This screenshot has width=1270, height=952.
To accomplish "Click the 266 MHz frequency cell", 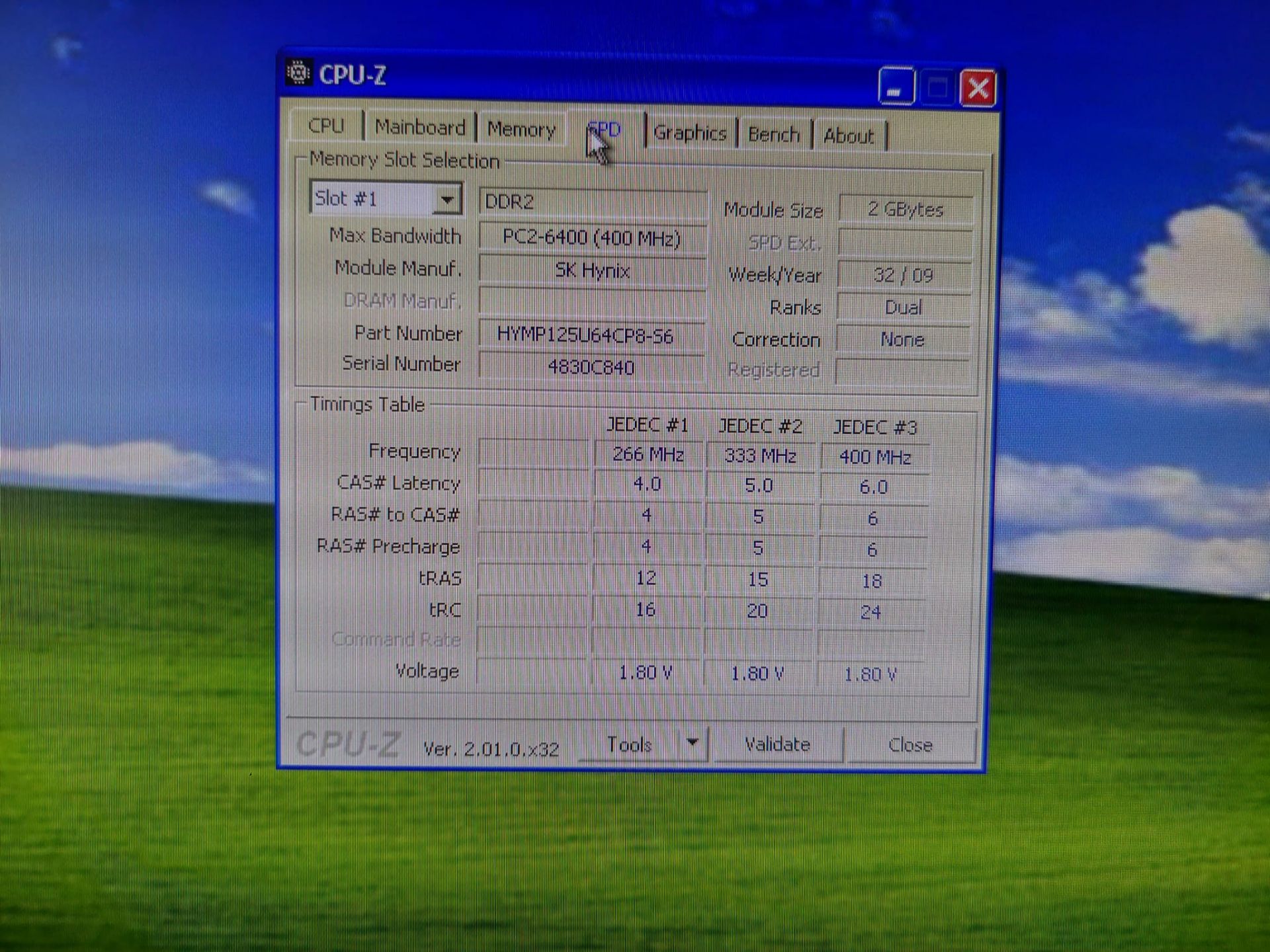I will (648, 454).
